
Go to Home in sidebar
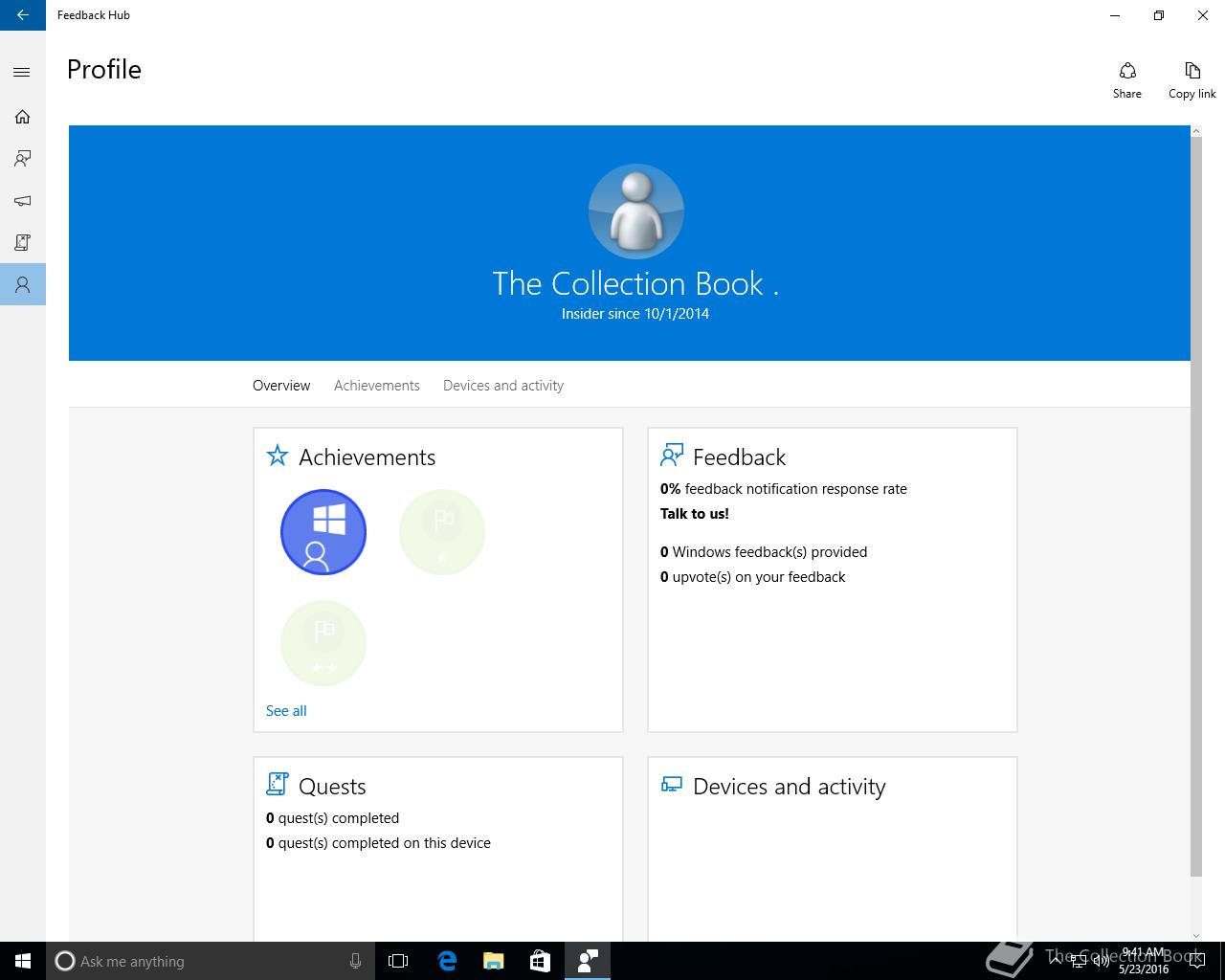coord(23,117)
